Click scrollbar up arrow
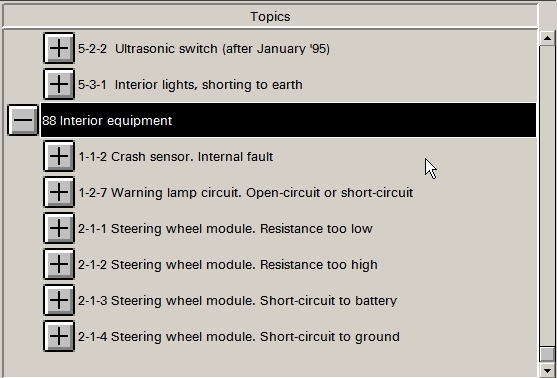Viewport: 557px width, 378px height. (x=547, y=38)
